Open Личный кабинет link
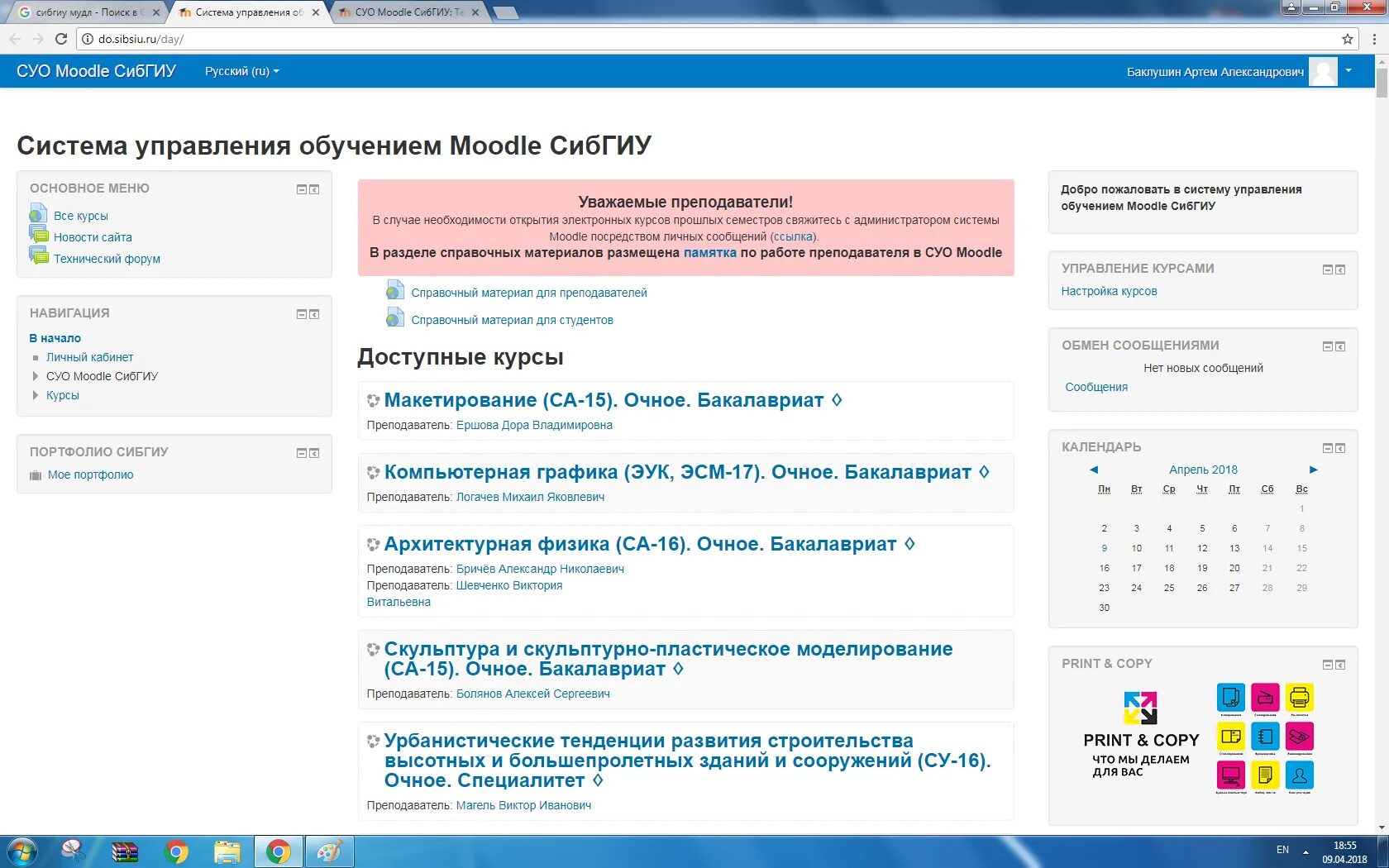Viewport: 1389px width, 868px height. (89, 357)
